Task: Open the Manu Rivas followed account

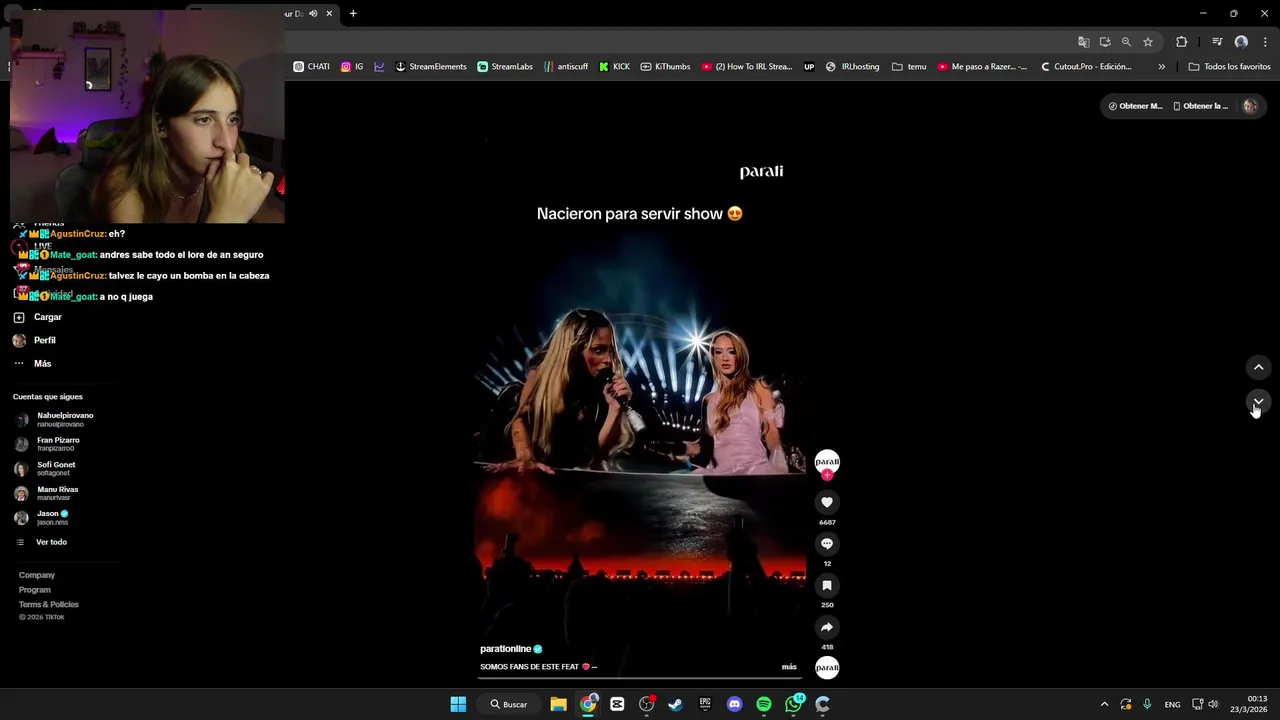Action: (47, 493)
